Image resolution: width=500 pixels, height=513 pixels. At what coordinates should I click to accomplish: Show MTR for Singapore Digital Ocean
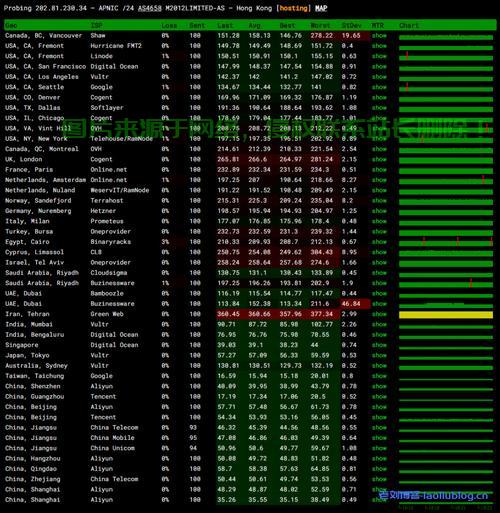[x=379, y=345]
